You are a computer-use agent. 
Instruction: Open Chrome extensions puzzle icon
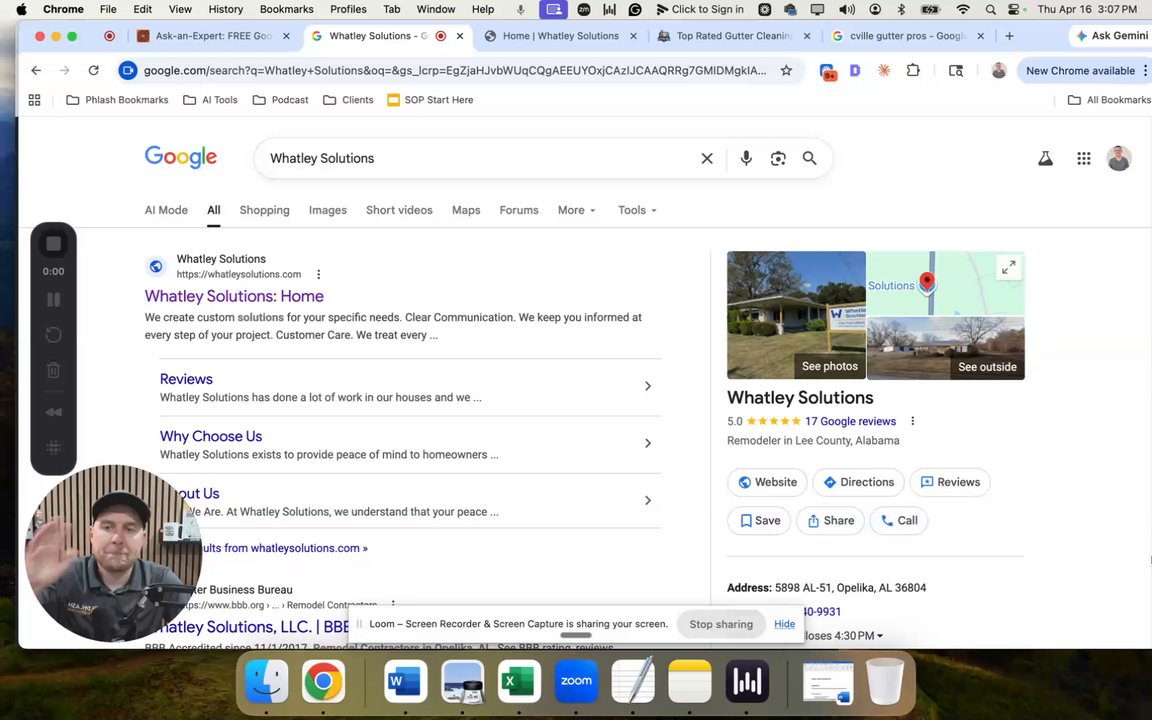(913, 71)
